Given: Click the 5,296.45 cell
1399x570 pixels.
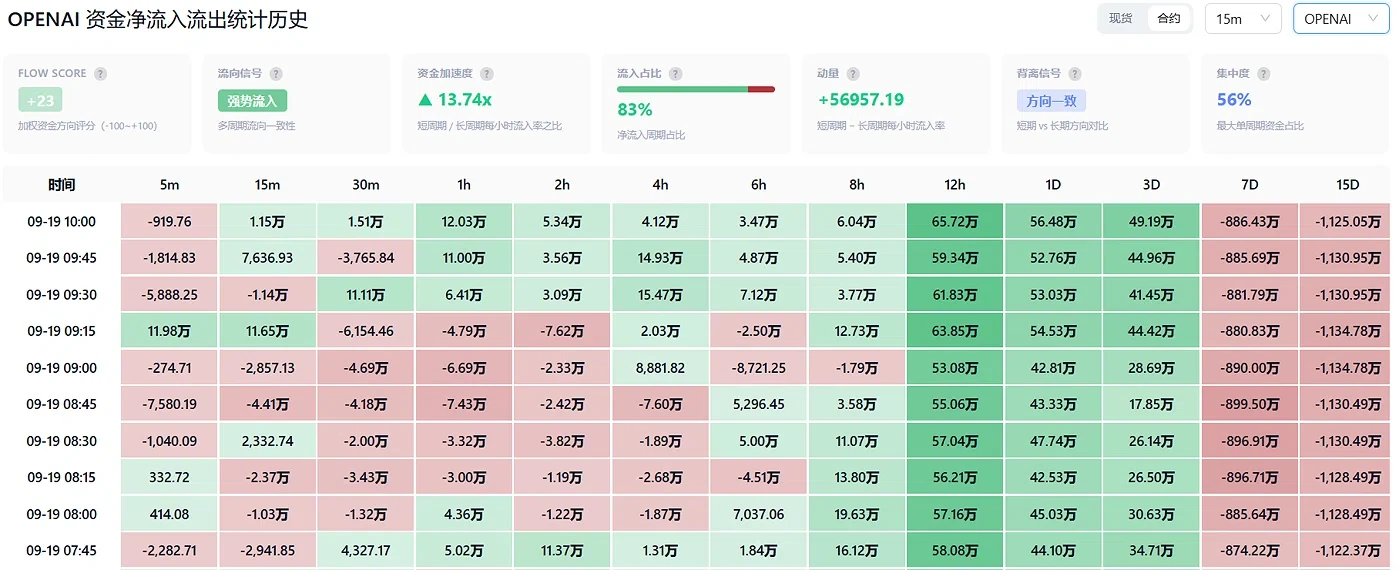Looking at the screenshot, I should tap(758, 404).
